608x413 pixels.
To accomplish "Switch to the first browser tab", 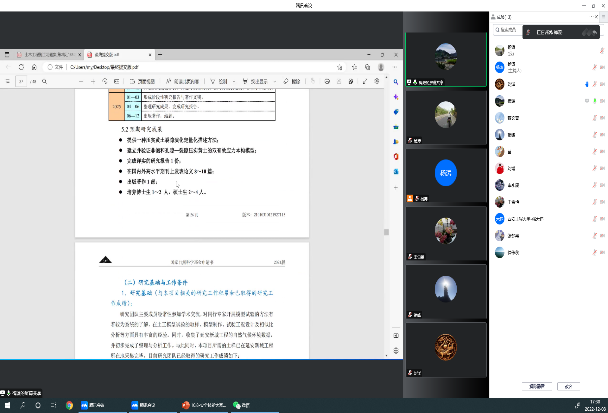I will tap(45, 55).
